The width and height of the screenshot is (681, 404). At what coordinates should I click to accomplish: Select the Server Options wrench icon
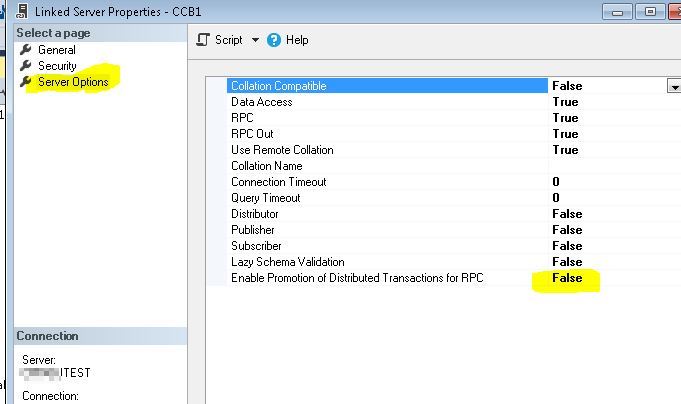point(26,82)
